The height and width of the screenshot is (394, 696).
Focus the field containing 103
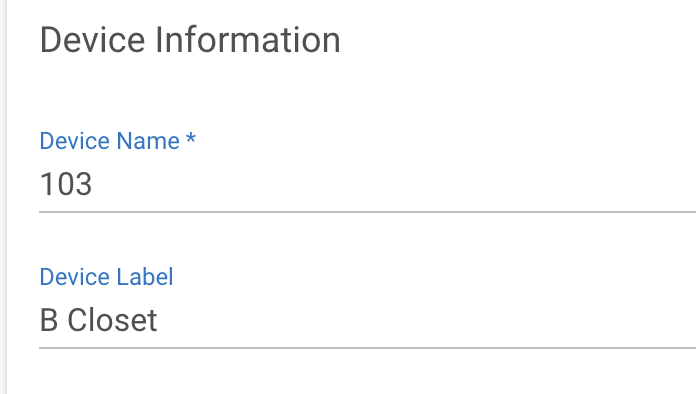[x=368, y=184]
